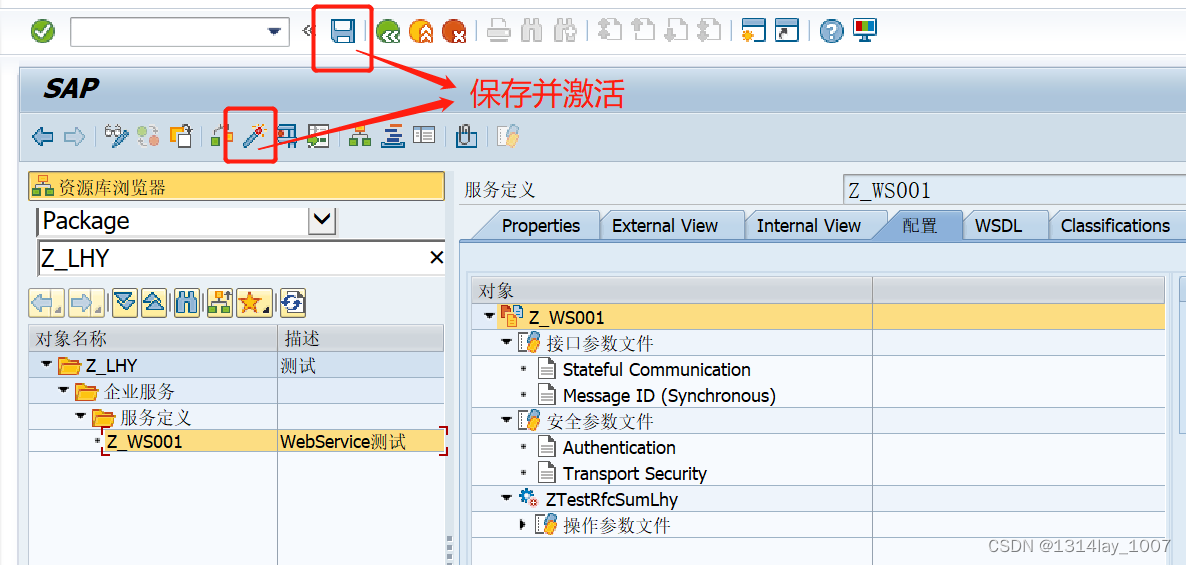The width and height of the screenshot is (1186, 565).
Task: Click the forward arrow in application toolbar
Action: 74,137
